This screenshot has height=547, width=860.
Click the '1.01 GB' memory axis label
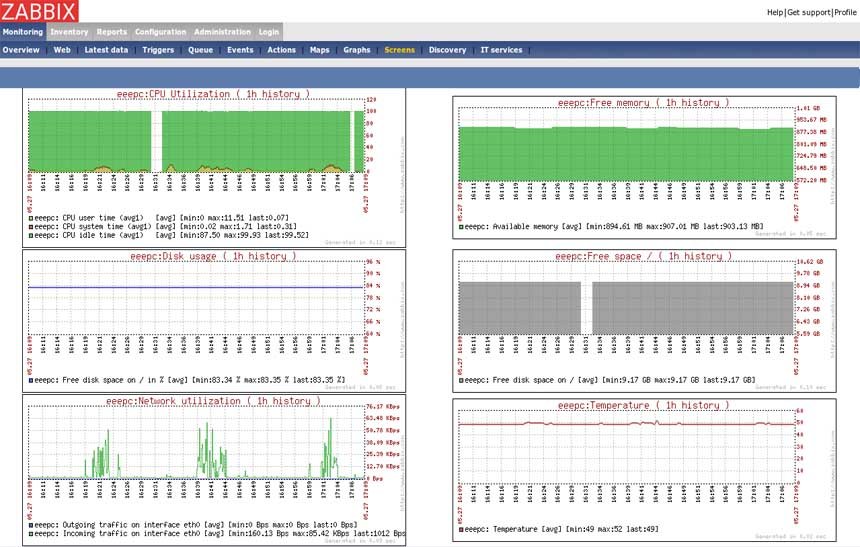pyautogui.click(x=808, y=108)
